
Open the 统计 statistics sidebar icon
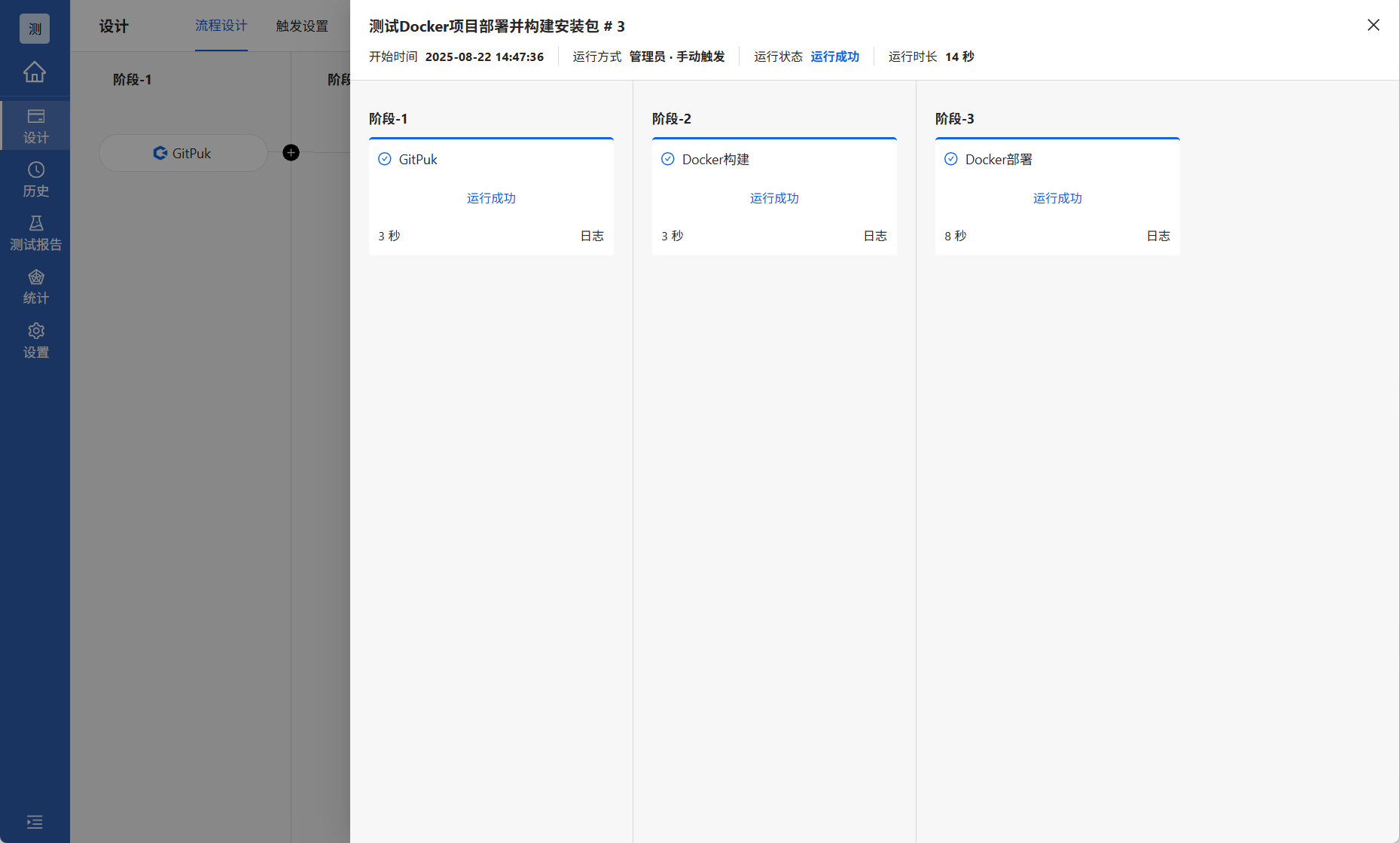click(x=35, y=286)
